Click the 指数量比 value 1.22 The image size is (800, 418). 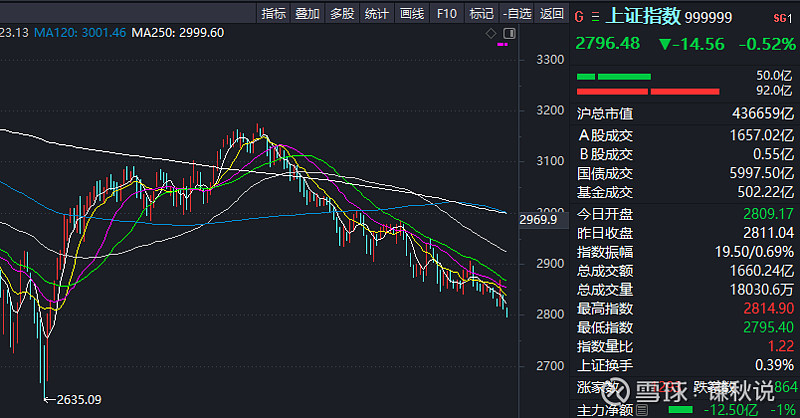[781, 347]
